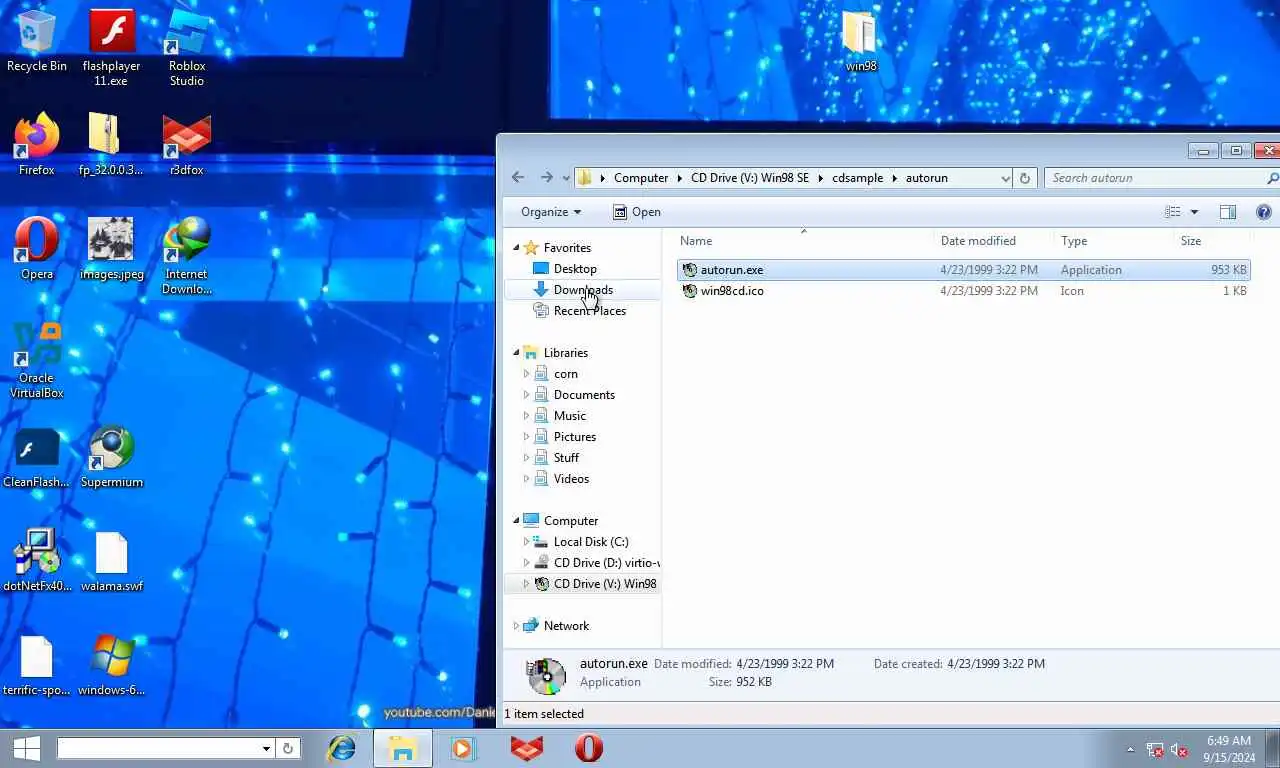Open Opera from the taskbar
Image resolution: width=1280 pixels, height=768 pixels.
[x=588, y=748]
